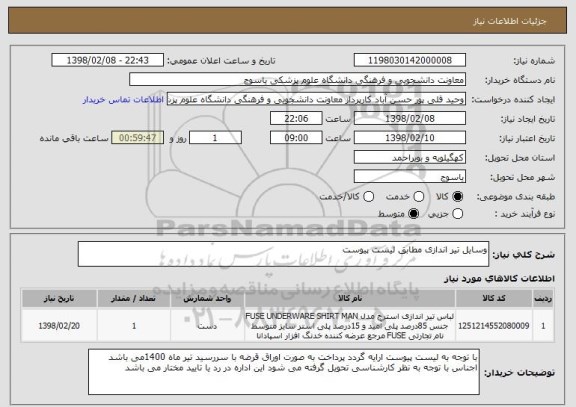
Task: Click the ردیف column header
Action: point(543,298)
